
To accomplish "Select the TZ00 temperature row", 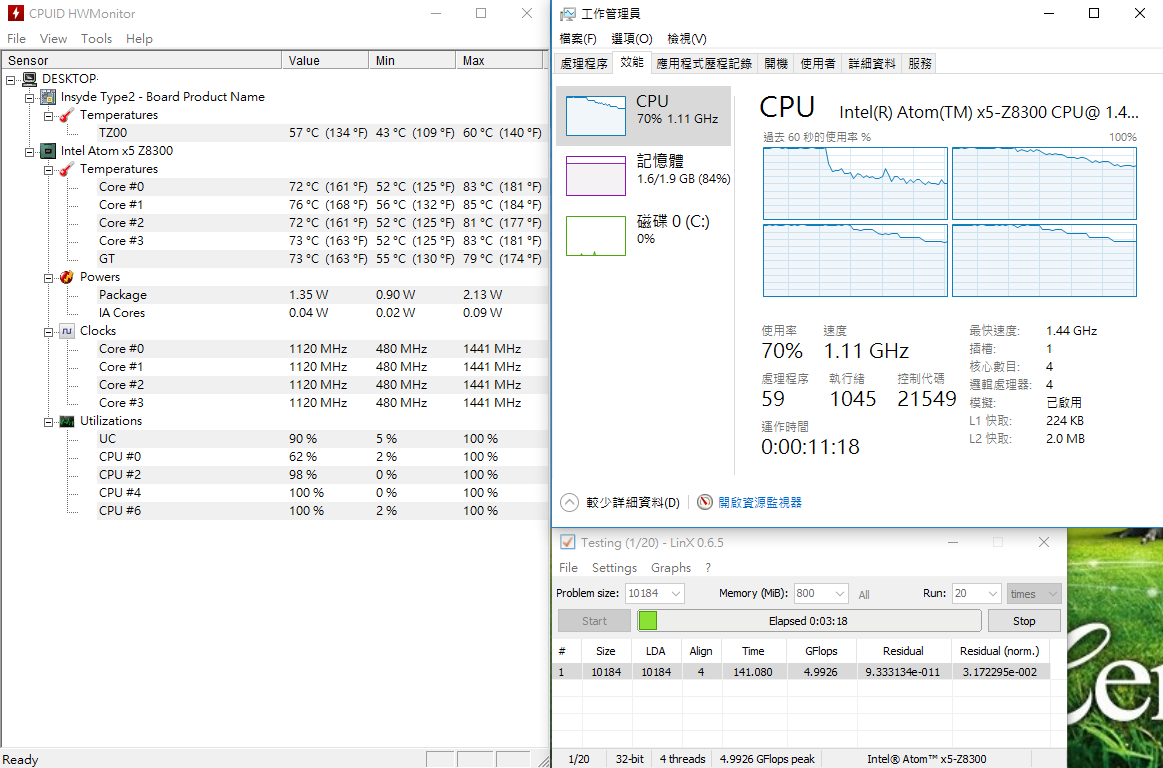I will [x=322, y=133].
